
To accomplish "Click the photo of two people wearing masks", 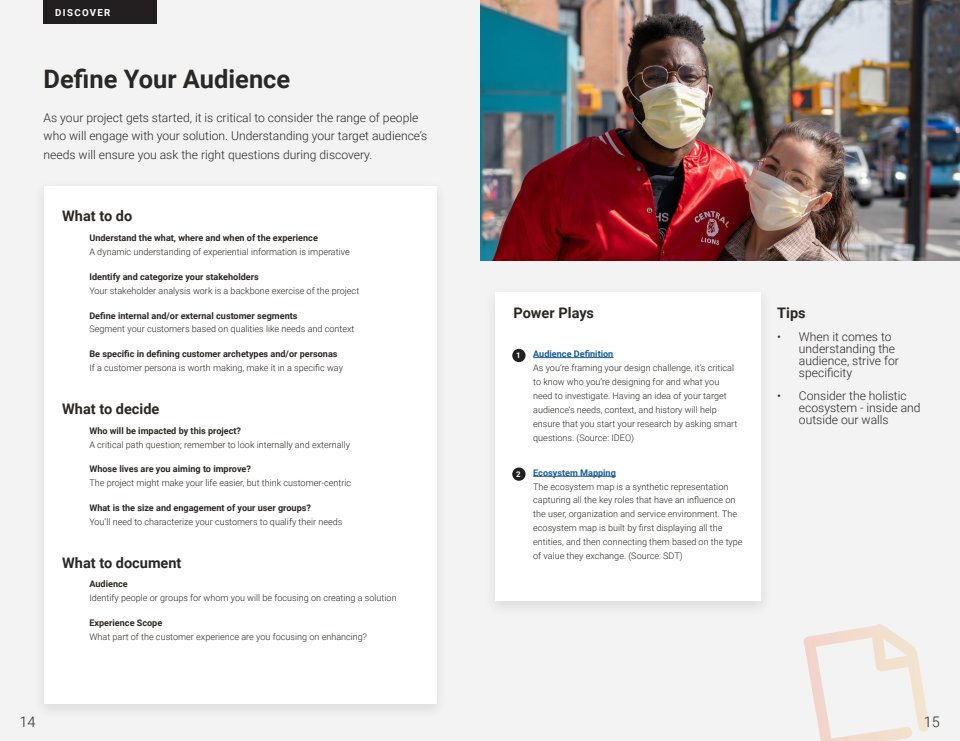I will pyautogui.click(x=720, y=130).
